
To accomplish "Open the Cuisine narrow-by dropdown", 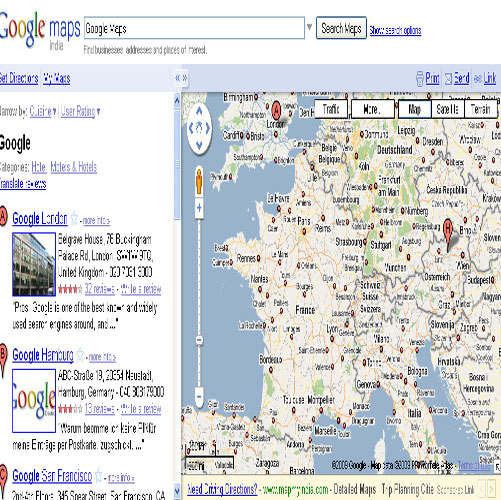I will (x=43, y=111).
